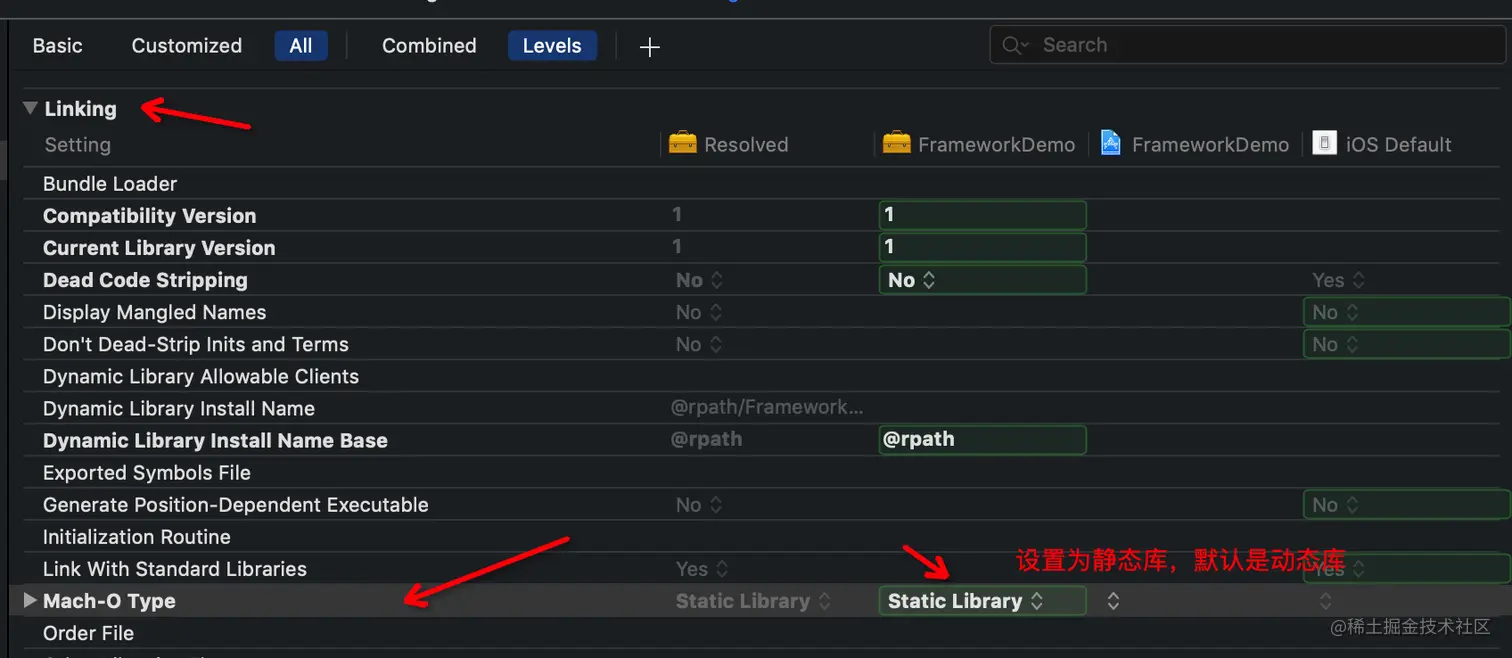Open Dead Code Stripping iOS Default Yes dropdown
This screenshot has width=1512, height=658.
[1338, 280]
